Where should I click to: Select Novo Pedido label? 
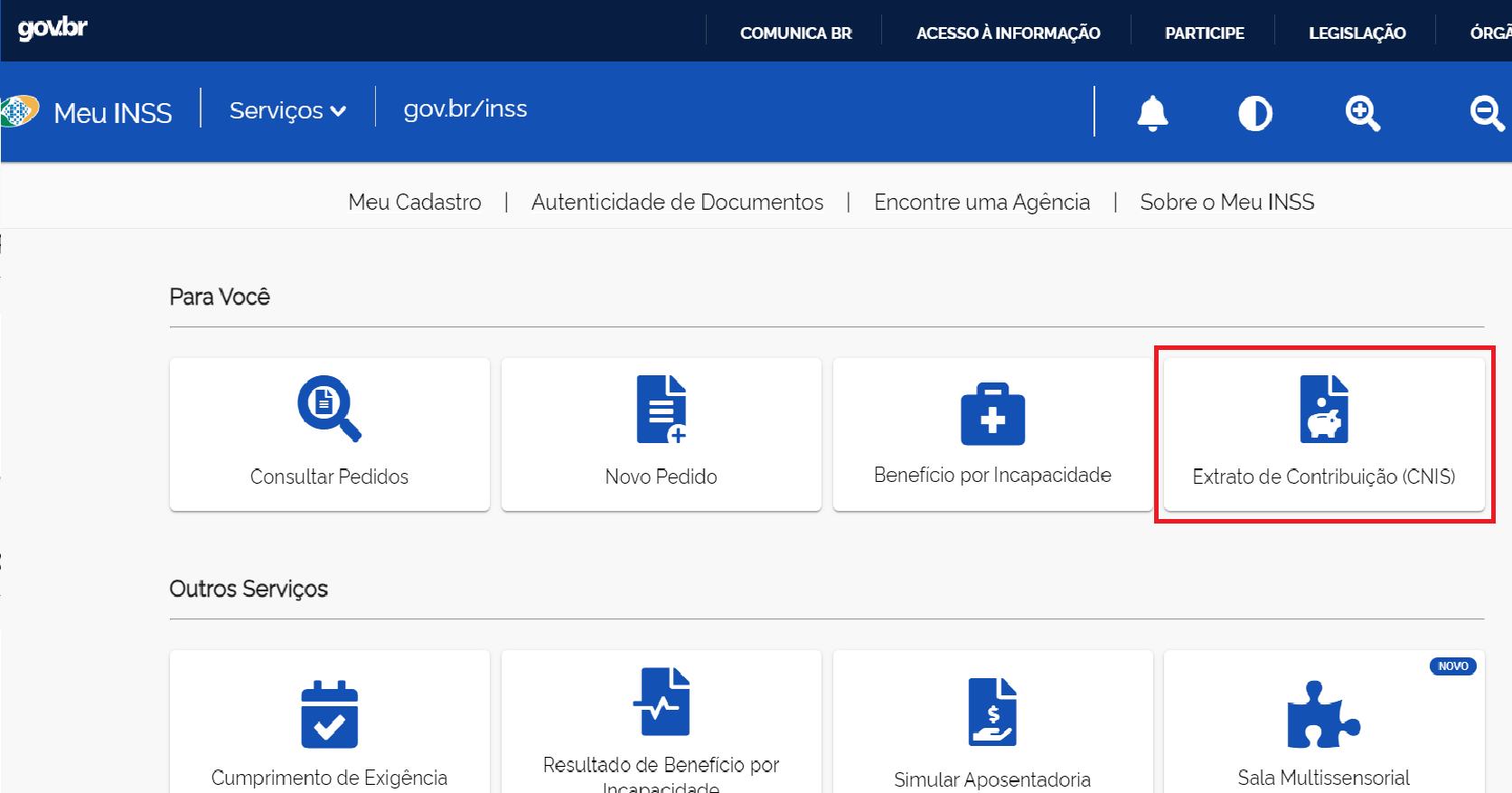click(662, 477)
